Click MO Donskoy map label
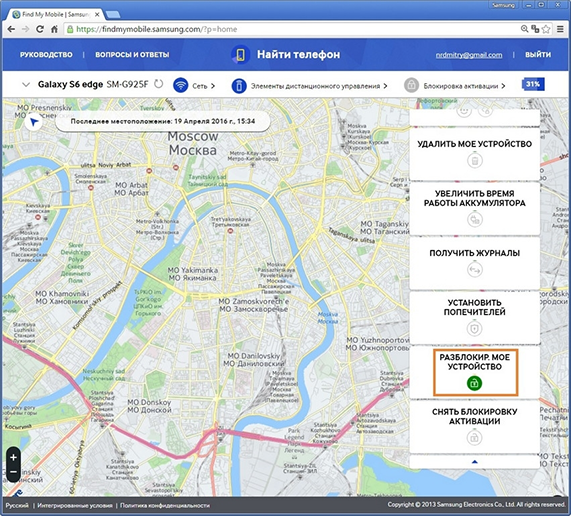The height and width of the screenshot is (516, 571). pyautogui.click(x=149, y=406)
